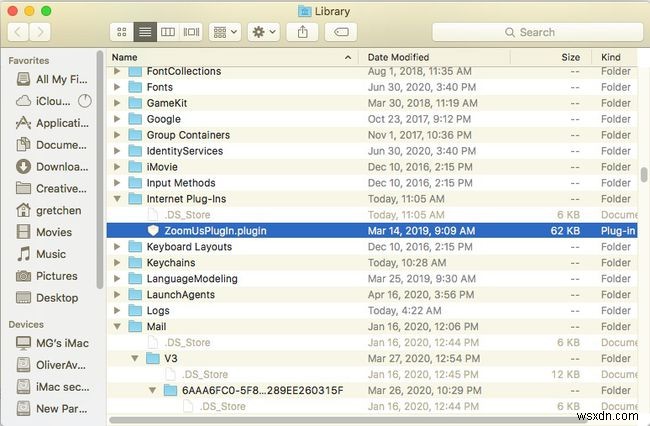
Task: Sort by Date Modified column header
Action: coord(434,57)
